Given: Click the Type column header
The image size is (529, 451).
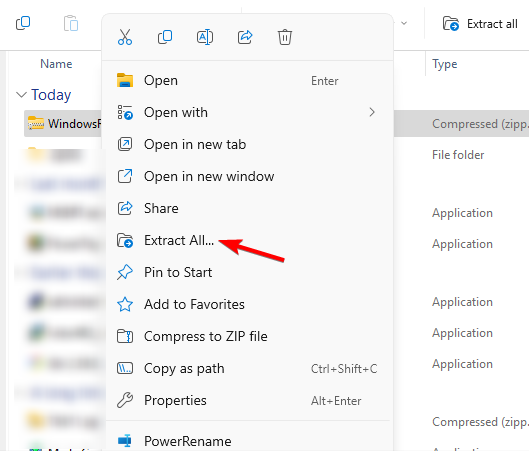Looking at the screenshot, I should click(445, 64).
